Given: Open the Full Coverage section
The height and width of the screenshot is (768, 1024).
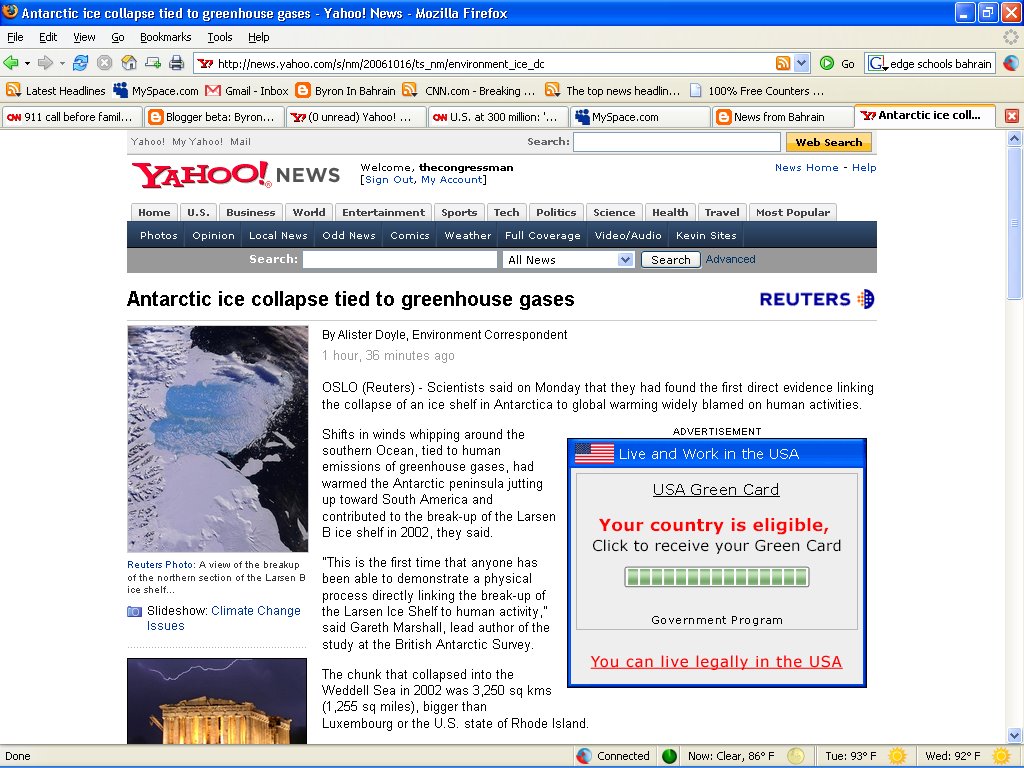Looking at the screenshot, I should click(542, 235).
